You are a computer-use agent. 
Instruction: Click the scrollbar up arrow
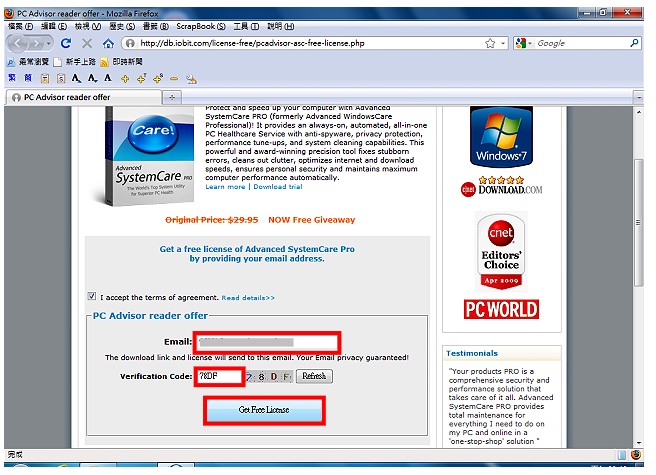tap(638, 112)
